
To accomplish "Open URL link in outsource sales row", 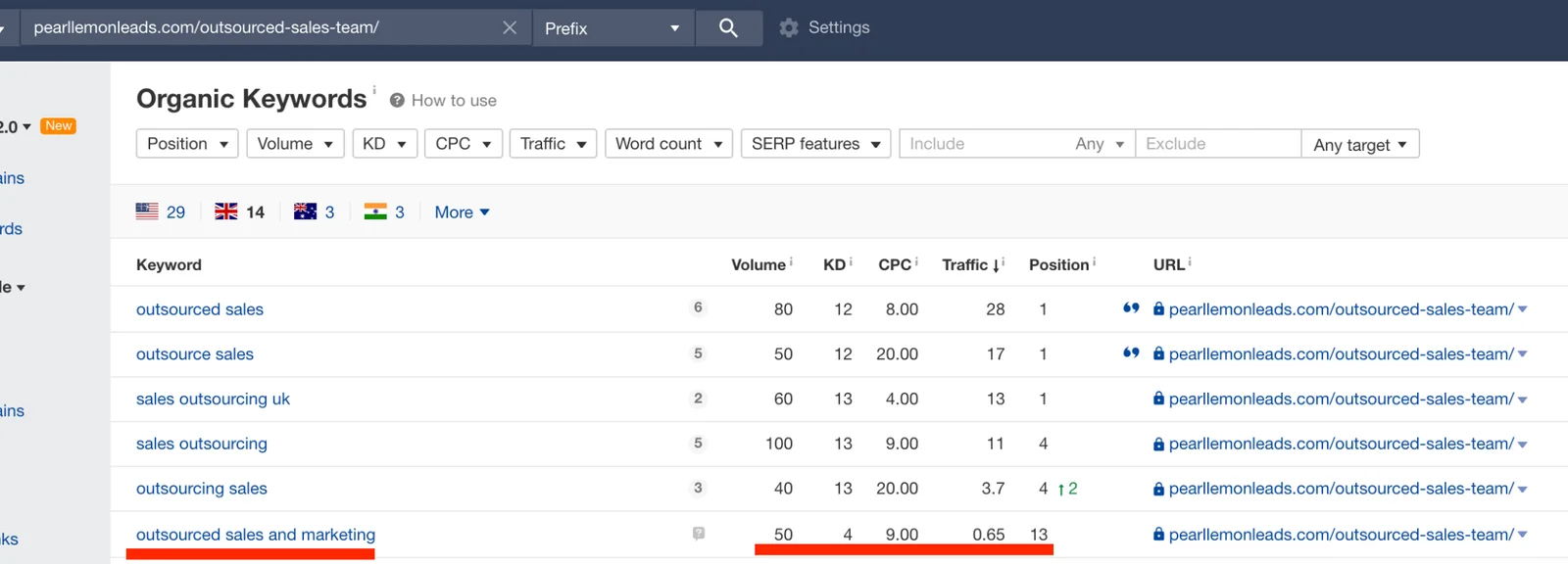I will (x=1342, y=354).
